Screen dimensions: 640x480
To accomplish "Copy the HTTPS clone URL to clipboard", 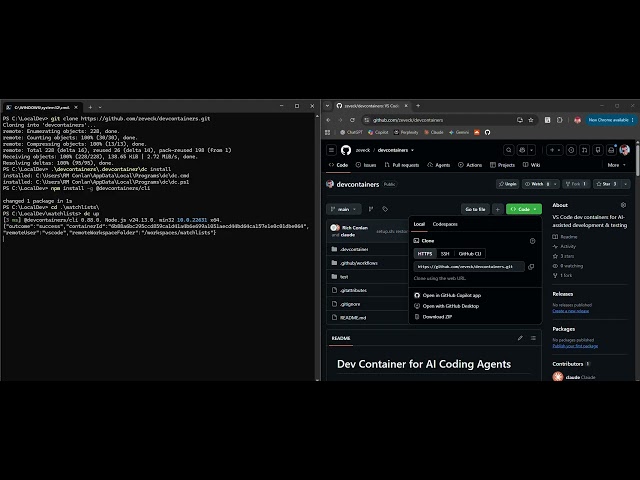I will tap(531, 267).
